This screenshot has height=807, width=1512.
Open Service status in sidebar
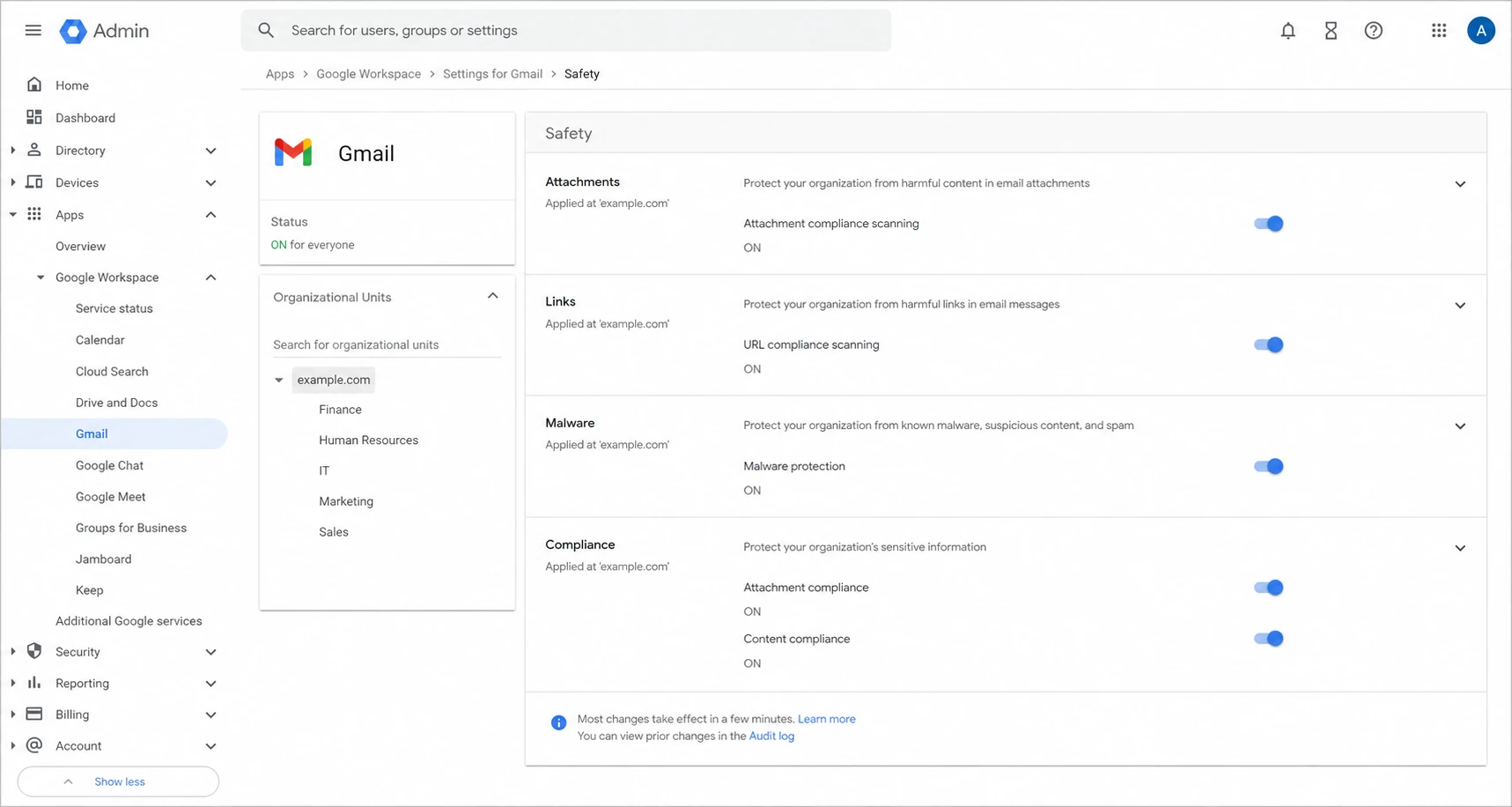click(x=114, y=308)
